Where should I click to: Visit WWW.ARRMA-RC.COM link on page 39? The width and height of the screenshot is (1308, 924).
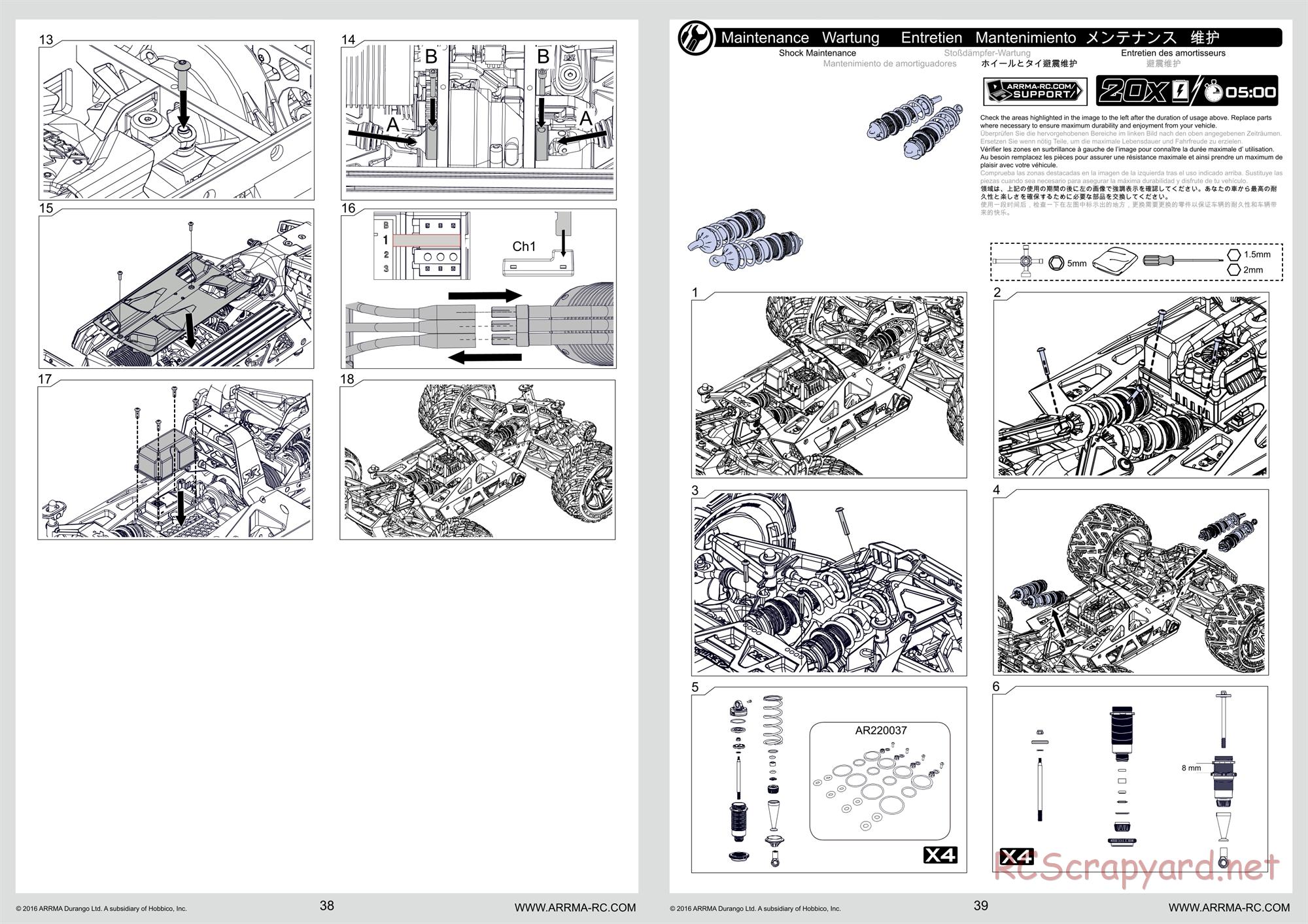click(x=1229, y=907)
